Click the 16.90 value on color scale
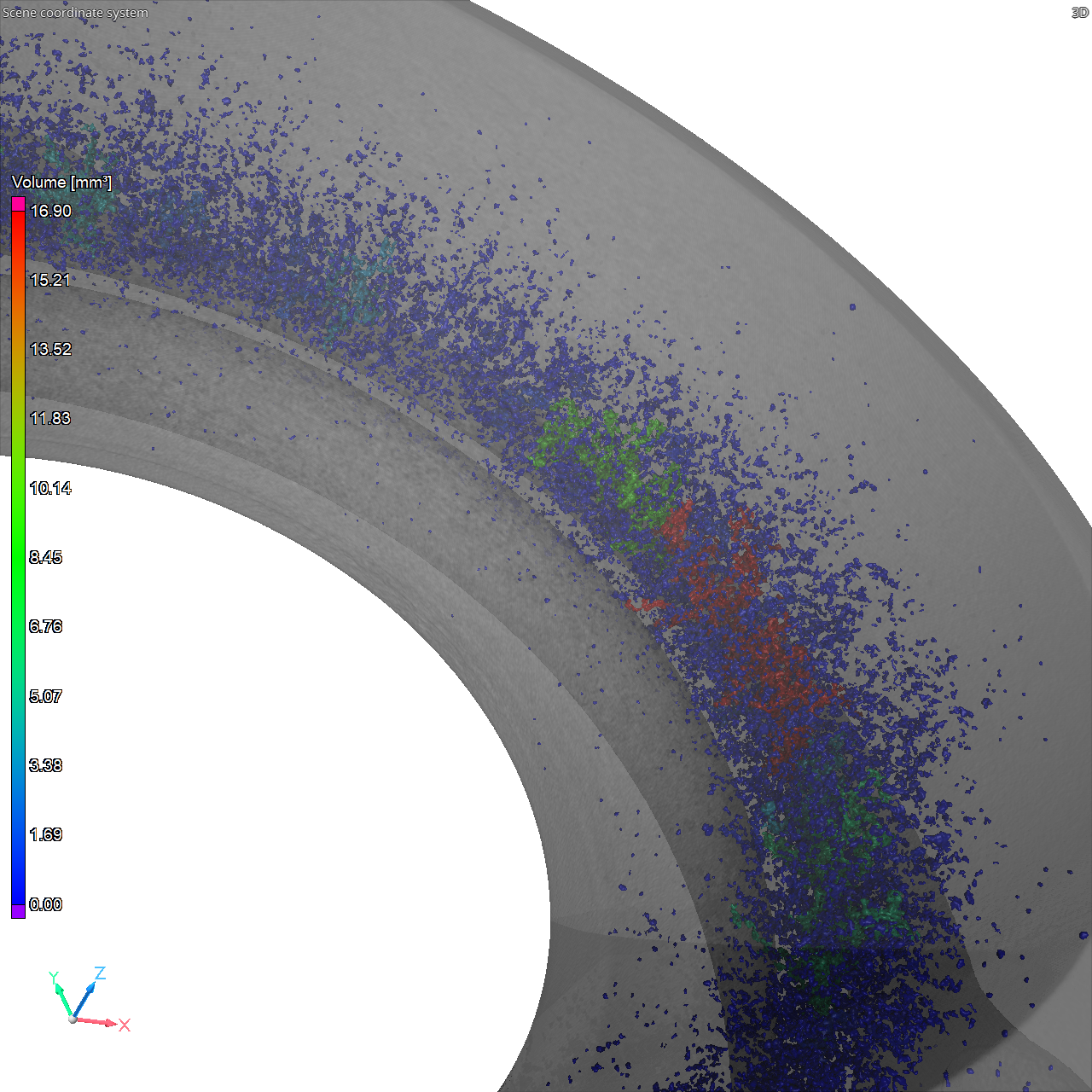 pos(50,211)
